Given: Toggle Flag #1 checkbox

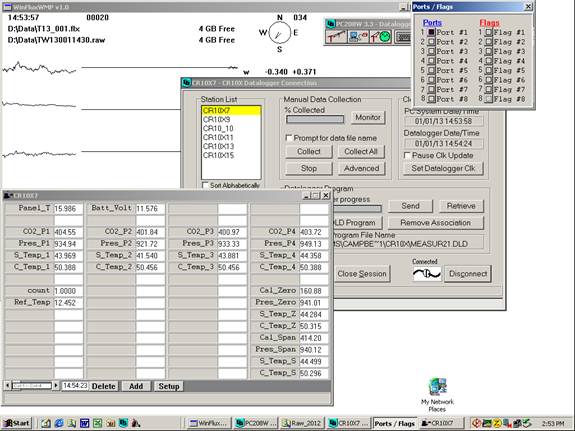Looking at the screenshot, I should (x=488, y=33).
